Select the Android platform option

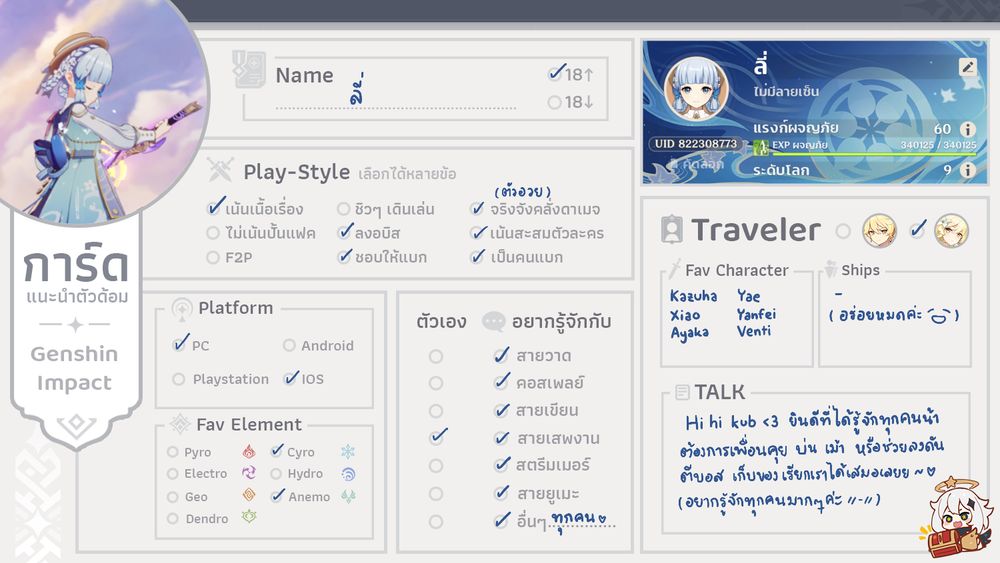click(x=289, y=345)
